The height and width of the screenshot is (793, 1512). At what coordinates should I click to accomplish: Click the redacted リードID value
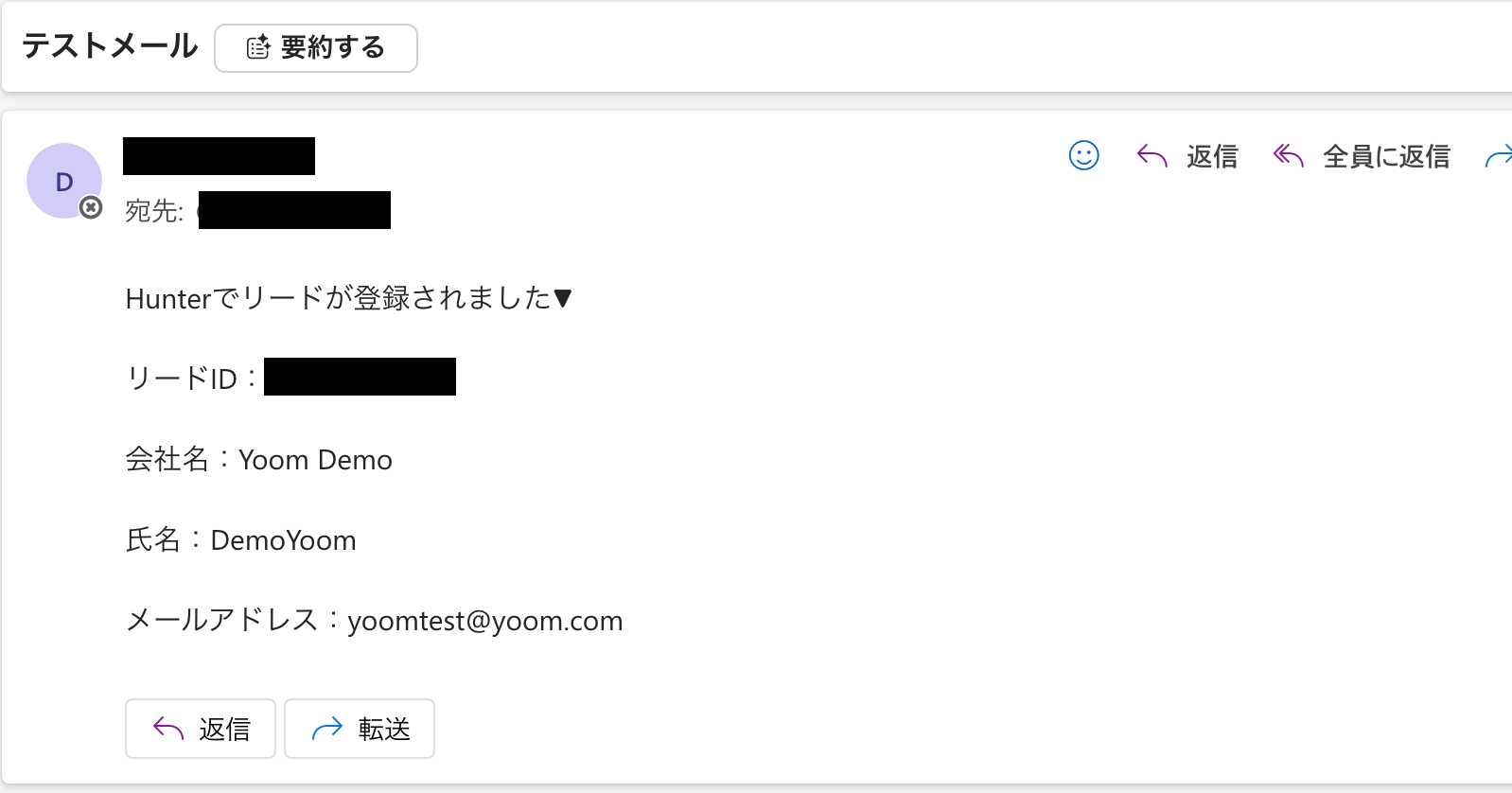click(x=360, y=377)
